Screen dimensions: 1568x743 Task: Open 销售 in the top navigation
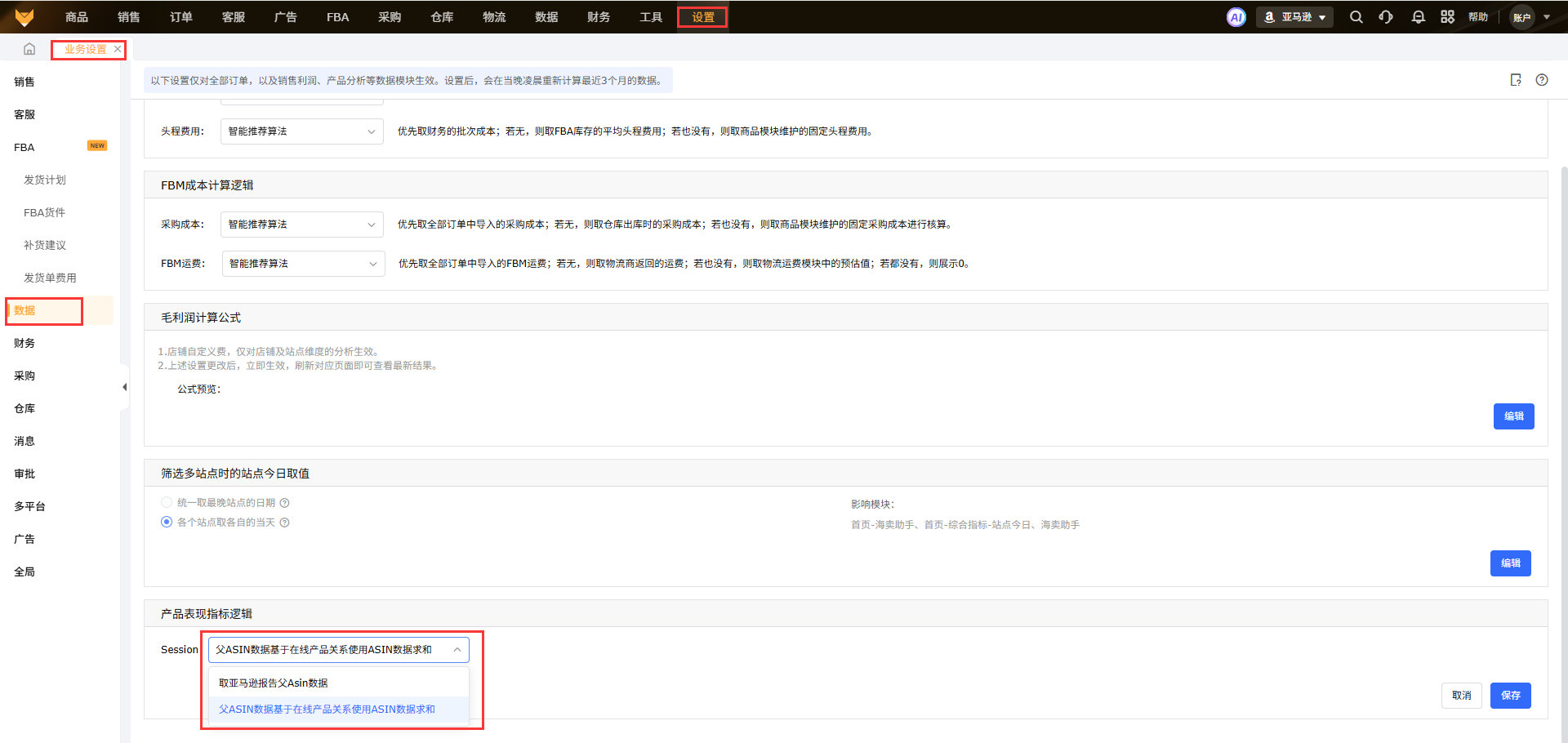coord(129,17)
